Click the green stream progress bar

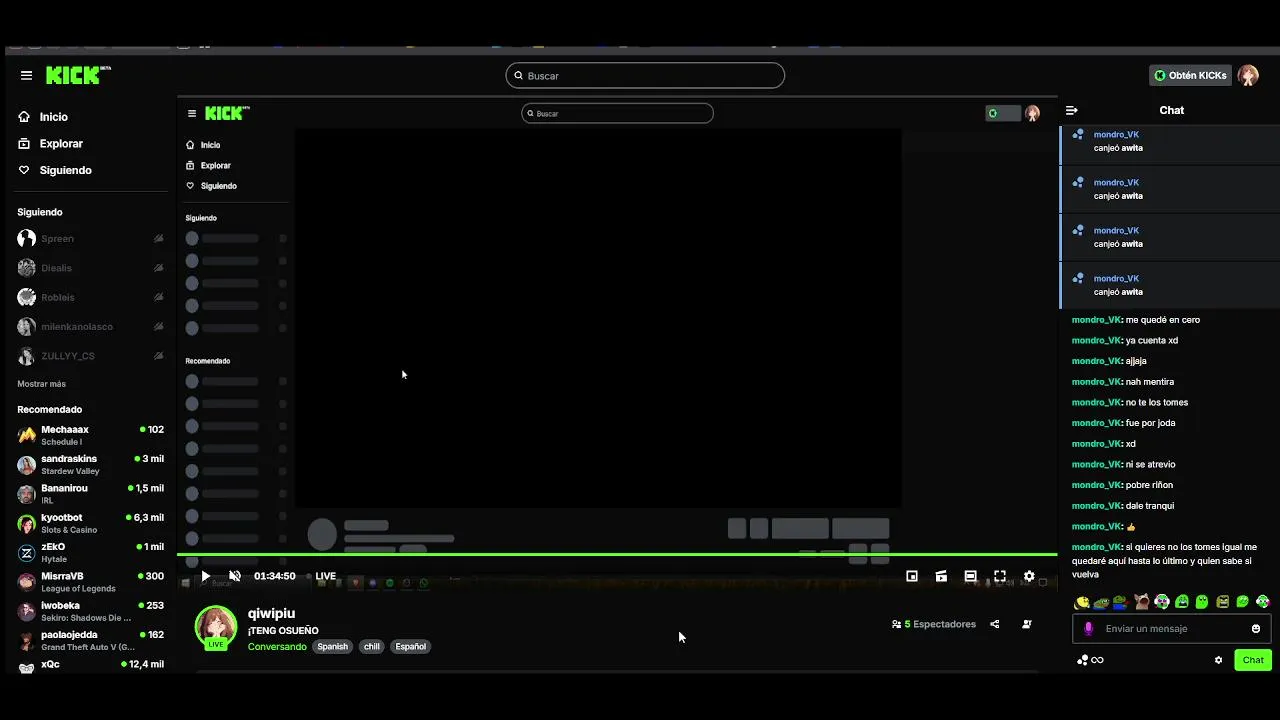[617, 554]
